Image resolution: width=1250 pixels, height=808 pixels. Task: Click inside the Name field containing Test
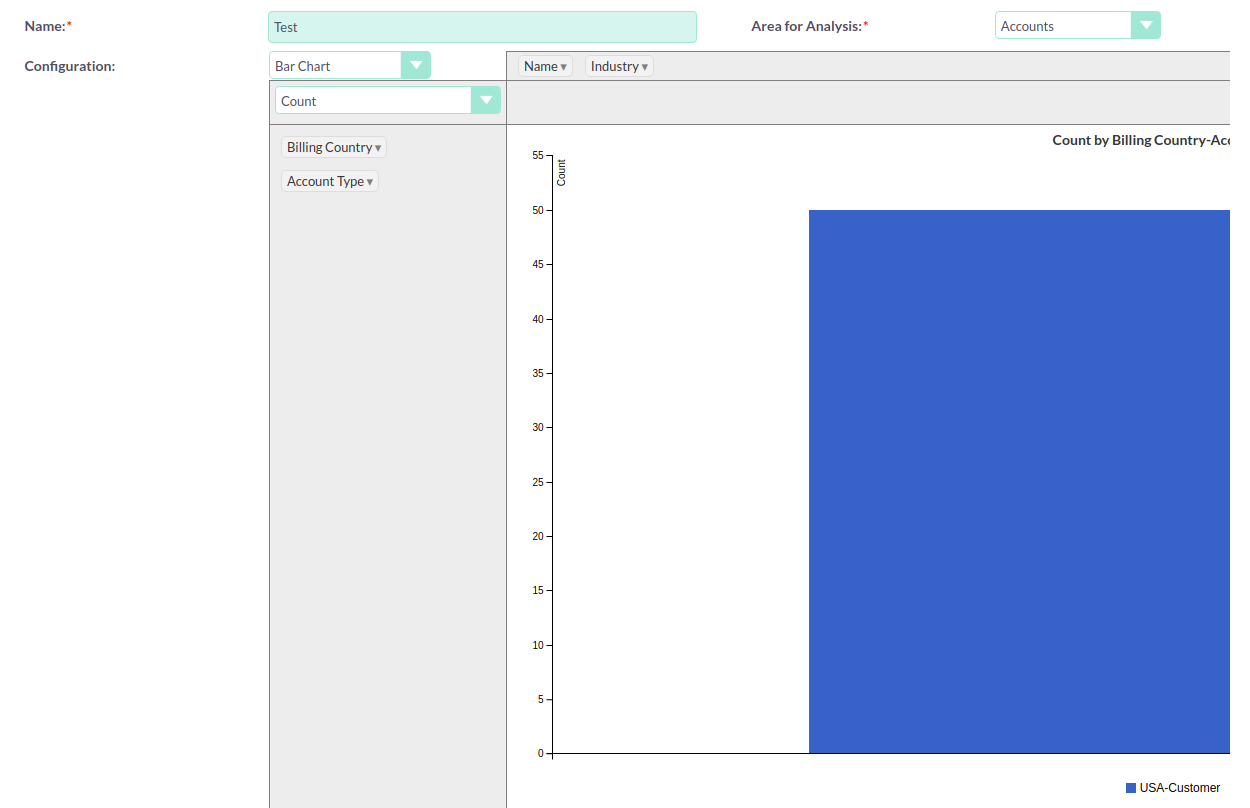[x=482, y=27]
